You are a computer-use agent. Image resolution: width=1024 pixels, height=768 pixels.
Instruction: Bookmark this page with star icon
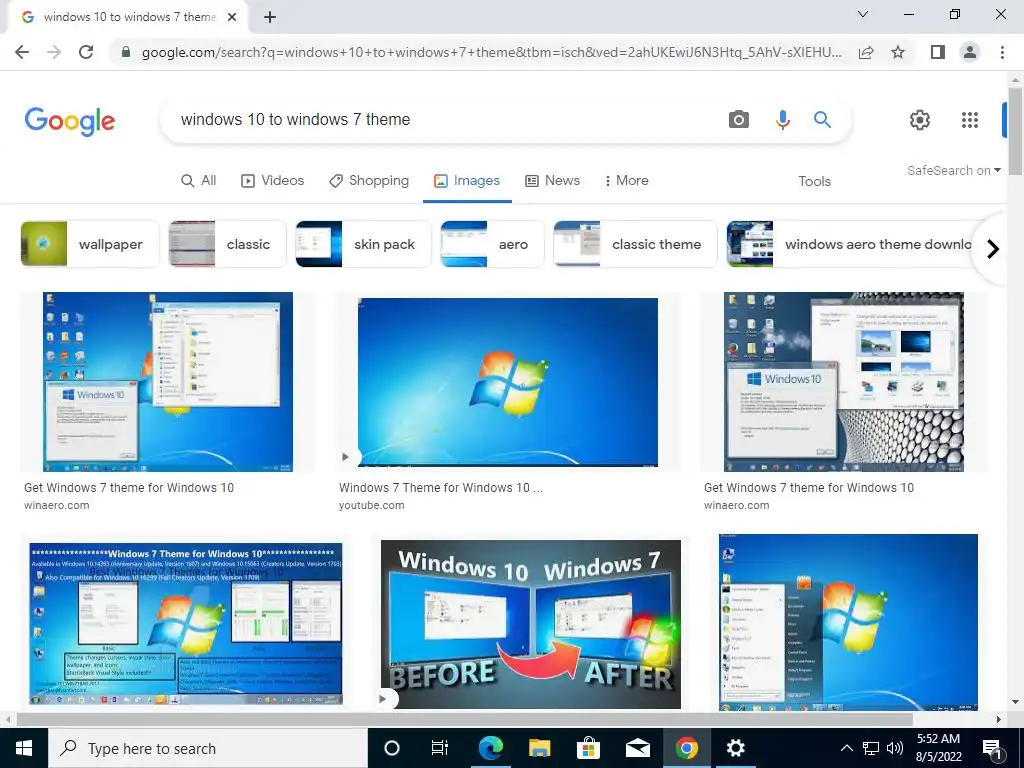[x=898, y=52]
